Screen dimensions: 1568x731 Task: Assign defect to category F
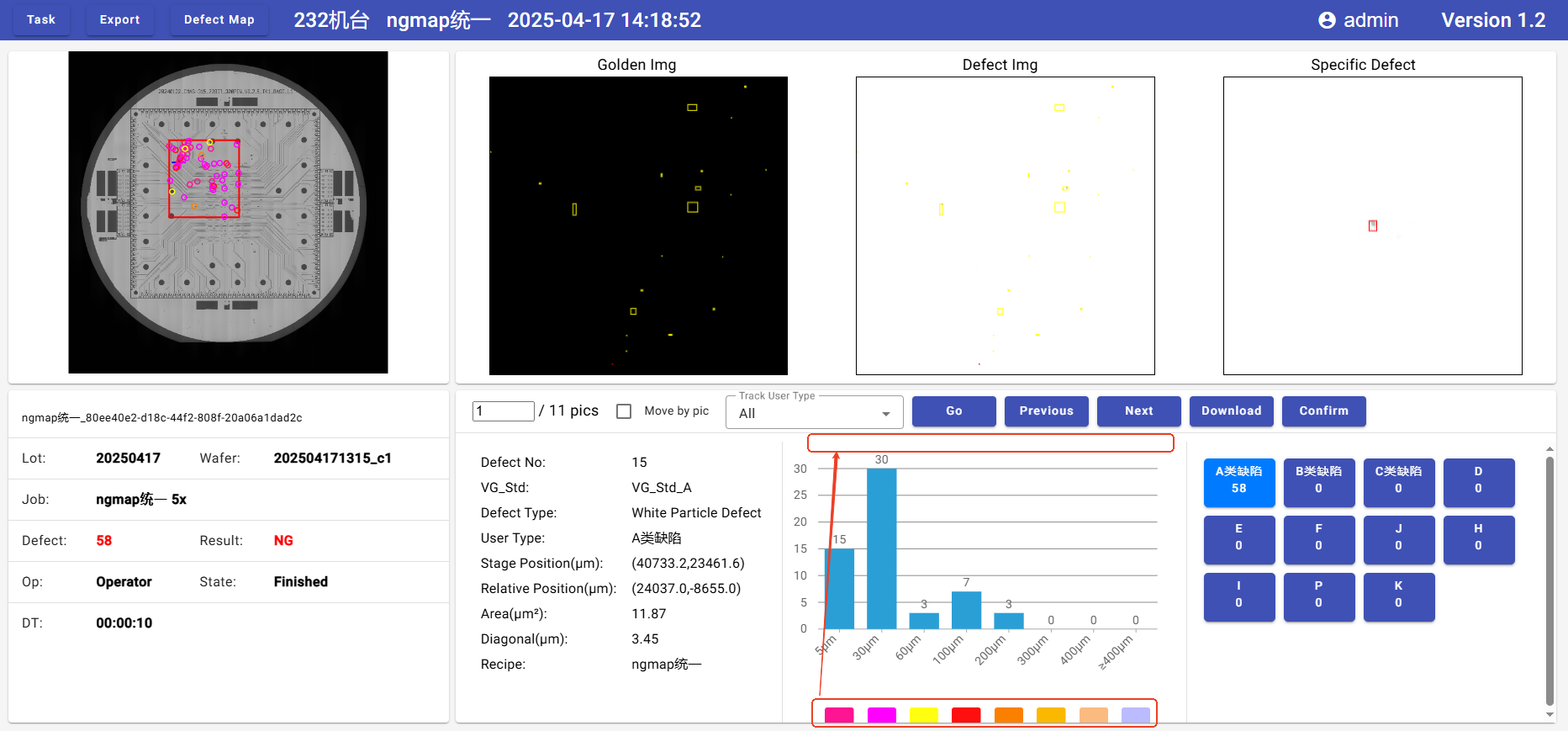pyautogui.click(x=1318, y=539)
